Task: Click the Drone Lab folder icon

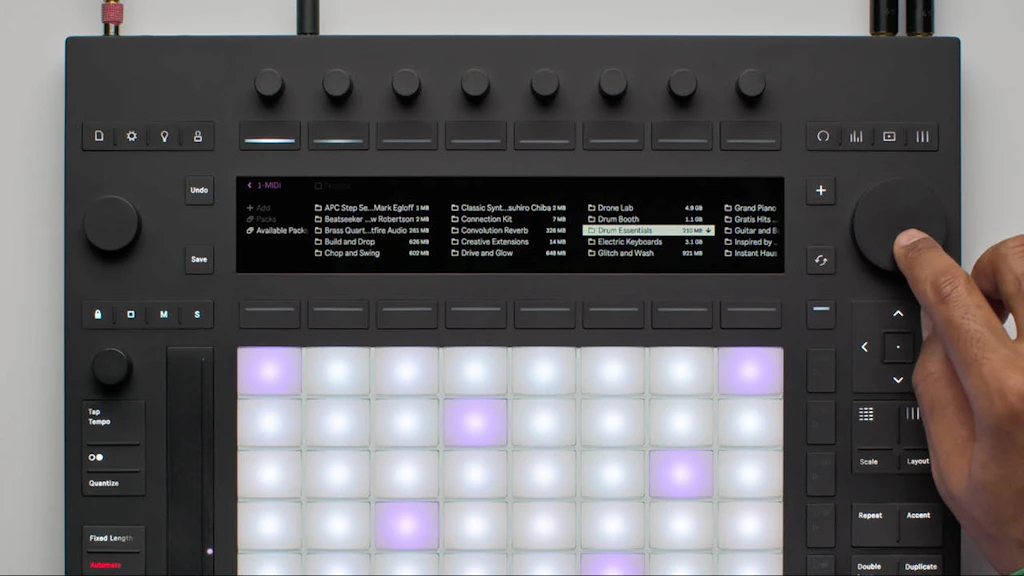Action: pyautogui.click(x=591, y=208)
